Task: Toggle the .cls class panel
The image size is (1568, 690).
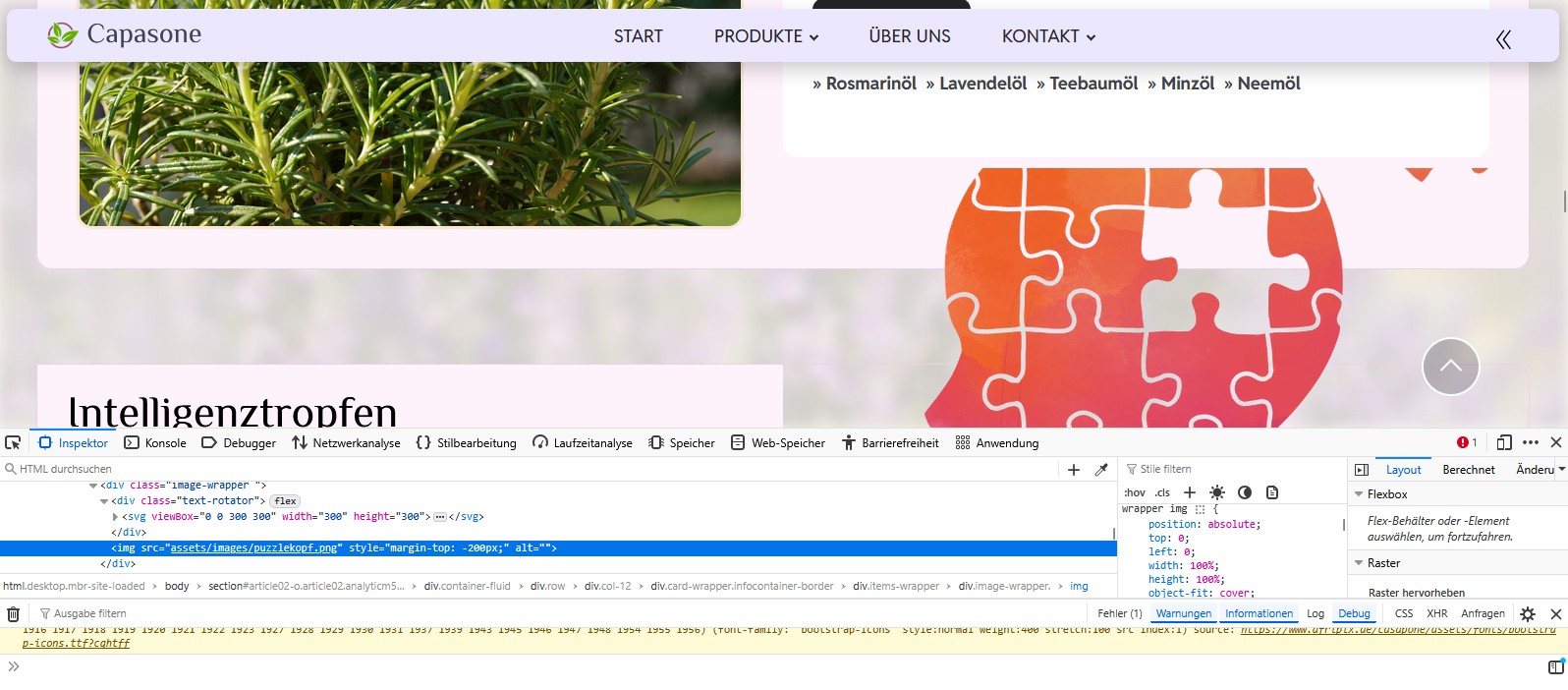Action: pyautogui.click(x=1162, y=492)
